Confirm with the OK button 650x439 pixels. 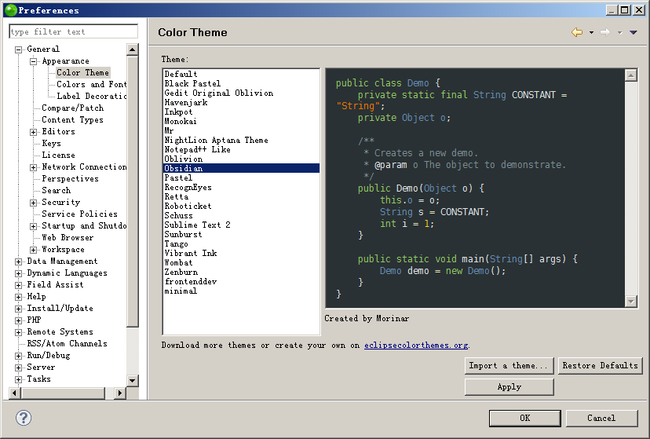coord(525,418)
